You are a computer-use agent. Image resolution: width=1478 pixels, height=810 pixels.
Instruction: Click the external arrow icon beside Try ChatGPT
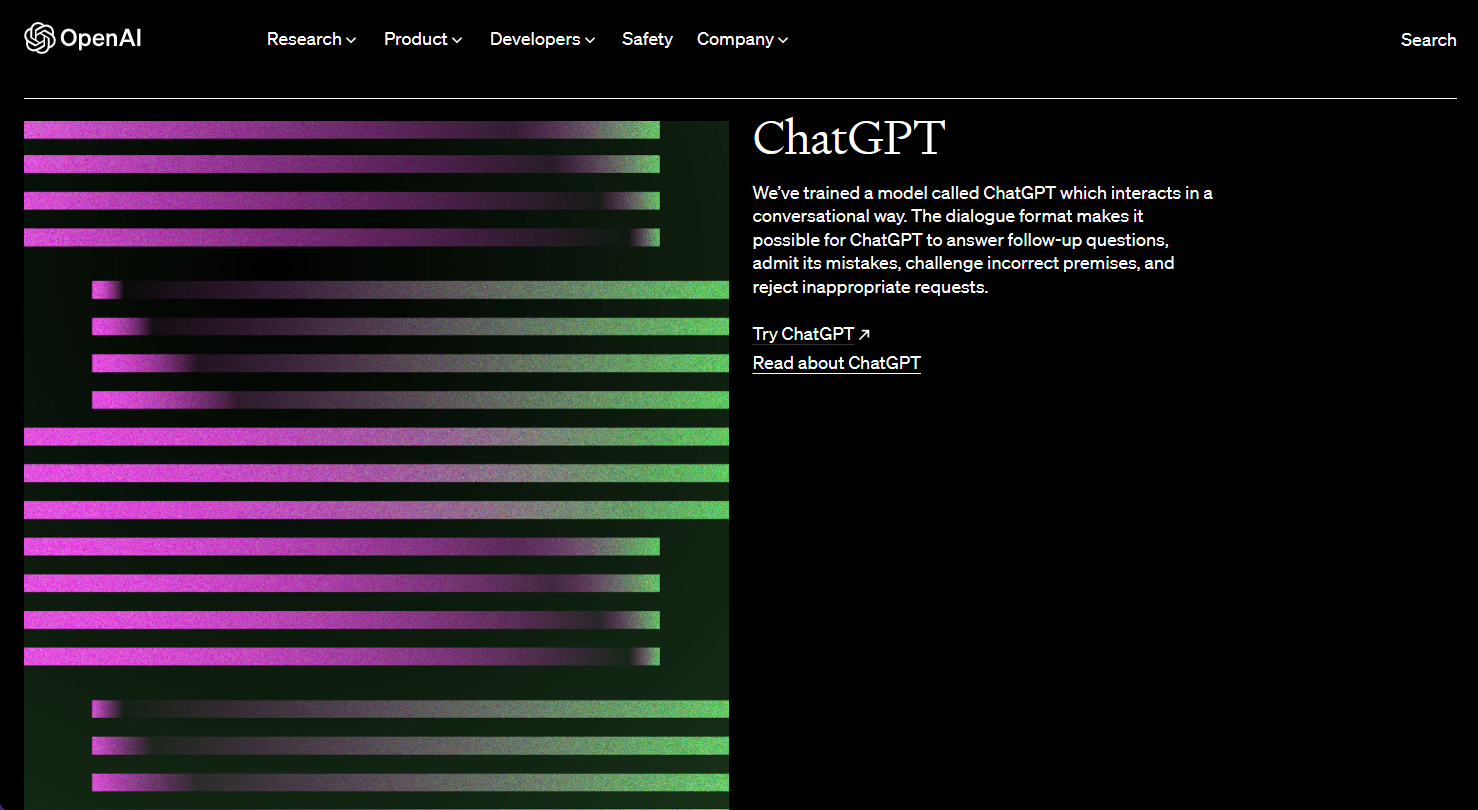click(864, 334)
